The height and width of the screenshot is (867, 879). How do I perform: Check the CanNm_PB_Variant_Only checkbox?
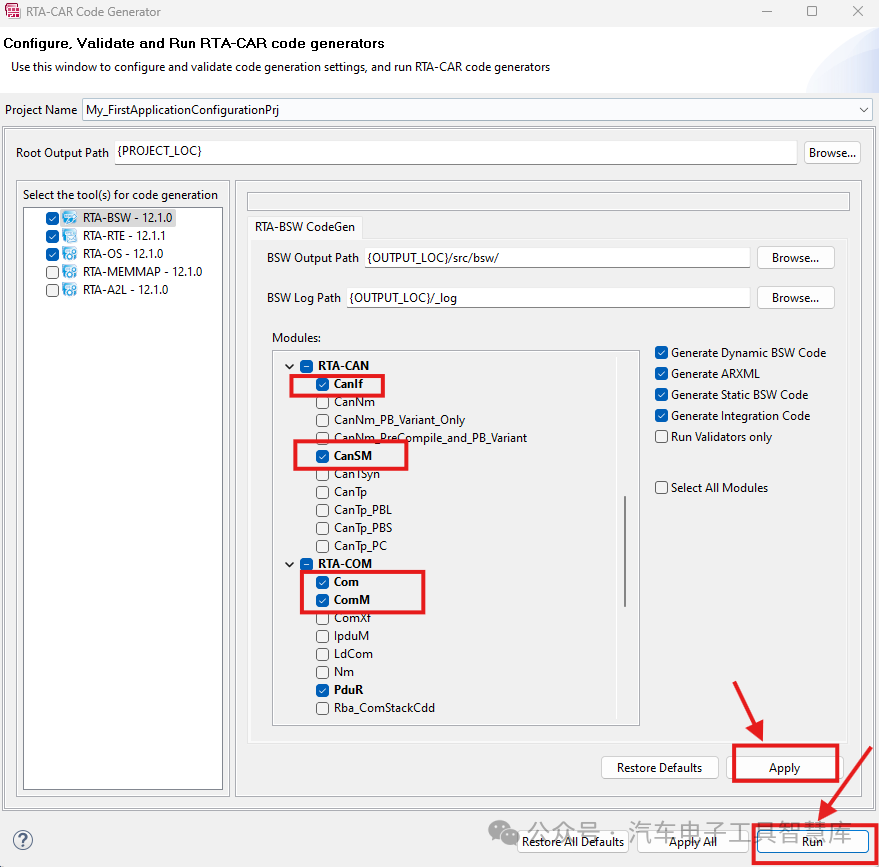pos(322,420)
